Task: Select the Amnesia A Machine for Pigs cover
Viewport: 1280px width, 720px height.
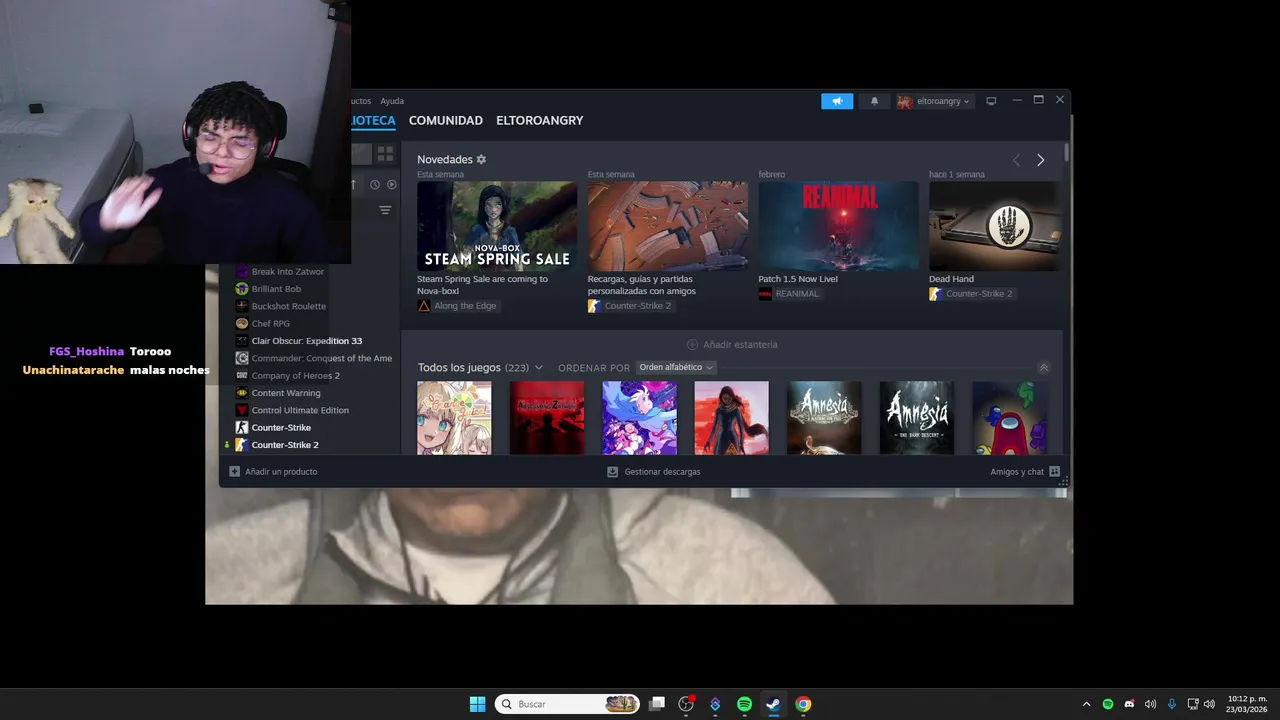Action: click(x=824, y=418)
